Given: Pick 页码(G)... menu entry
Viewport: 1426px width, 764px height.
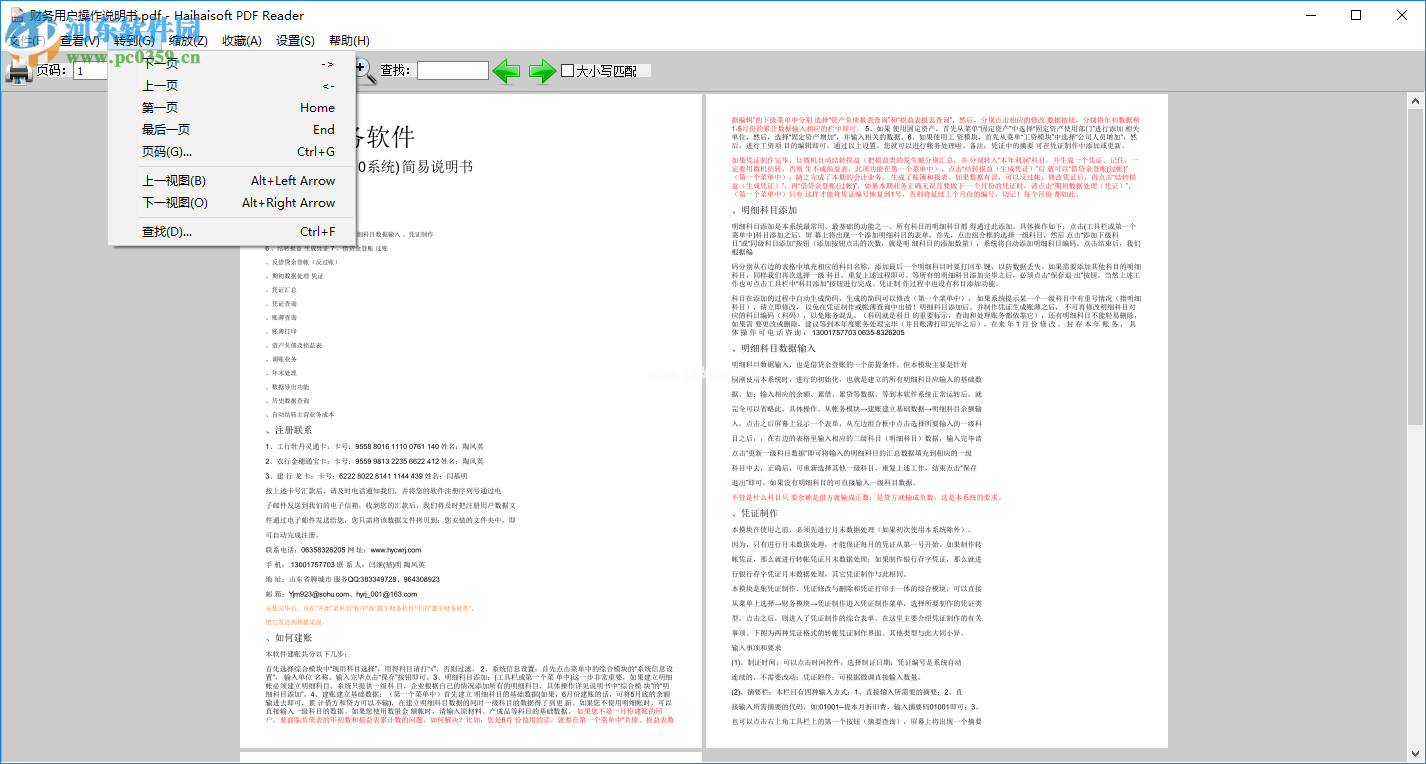Looking at the screenshot, I should point(232,152).
